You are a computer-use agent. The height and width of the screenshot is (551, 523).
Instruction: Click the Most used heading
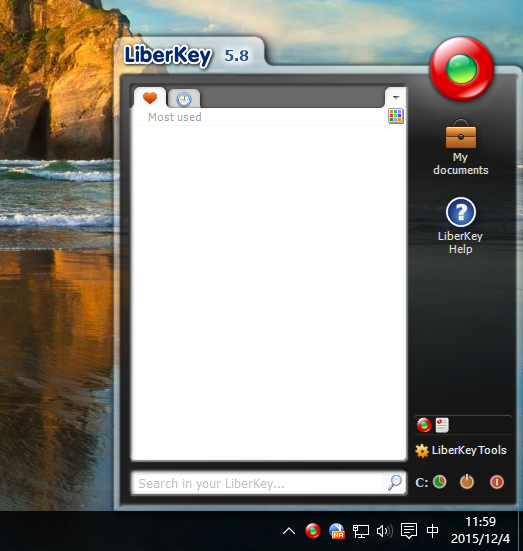(x=175, y=117)
